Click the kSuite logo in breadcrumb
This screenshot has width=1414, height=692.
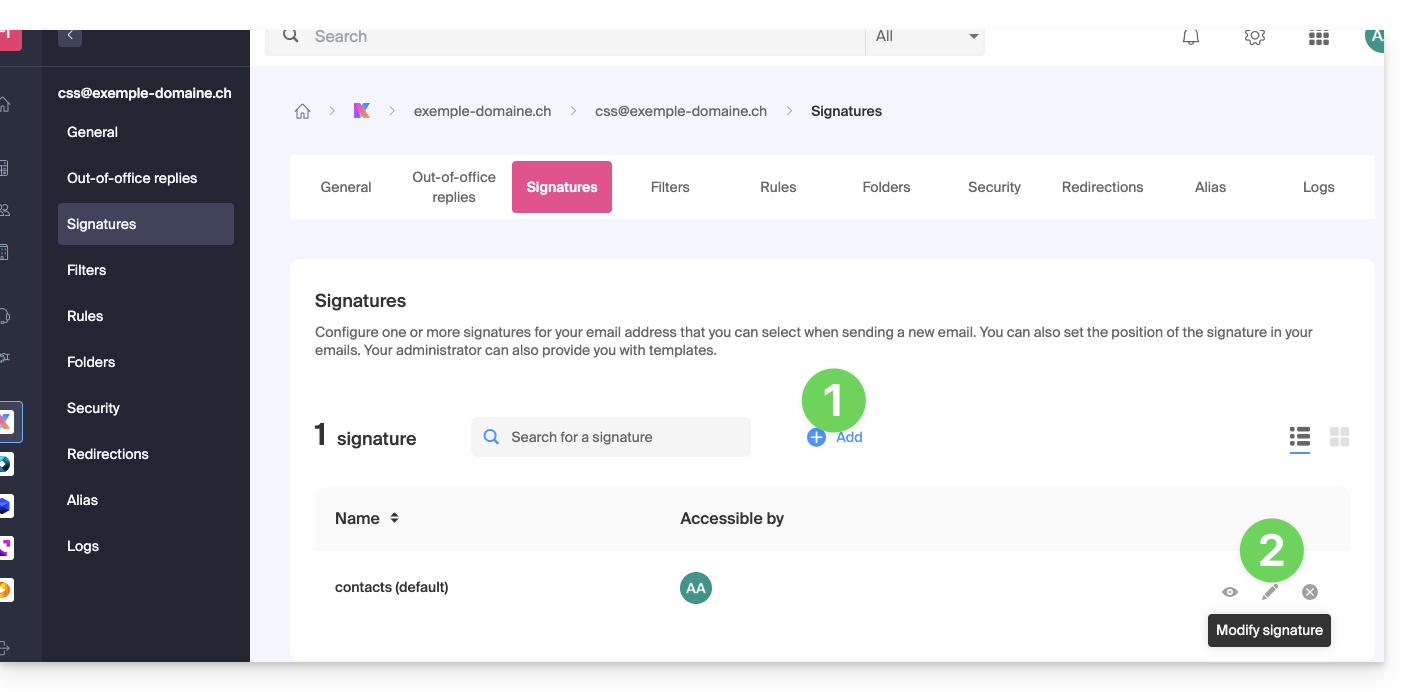(x=362, y=111)
